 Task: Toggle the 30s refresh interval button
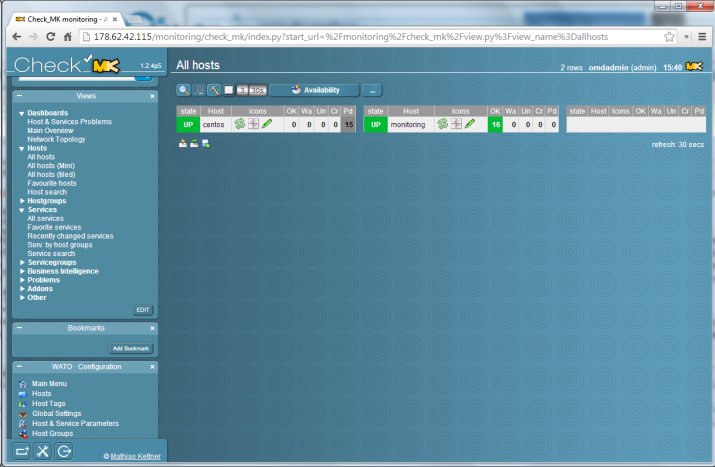pos(258,90)
